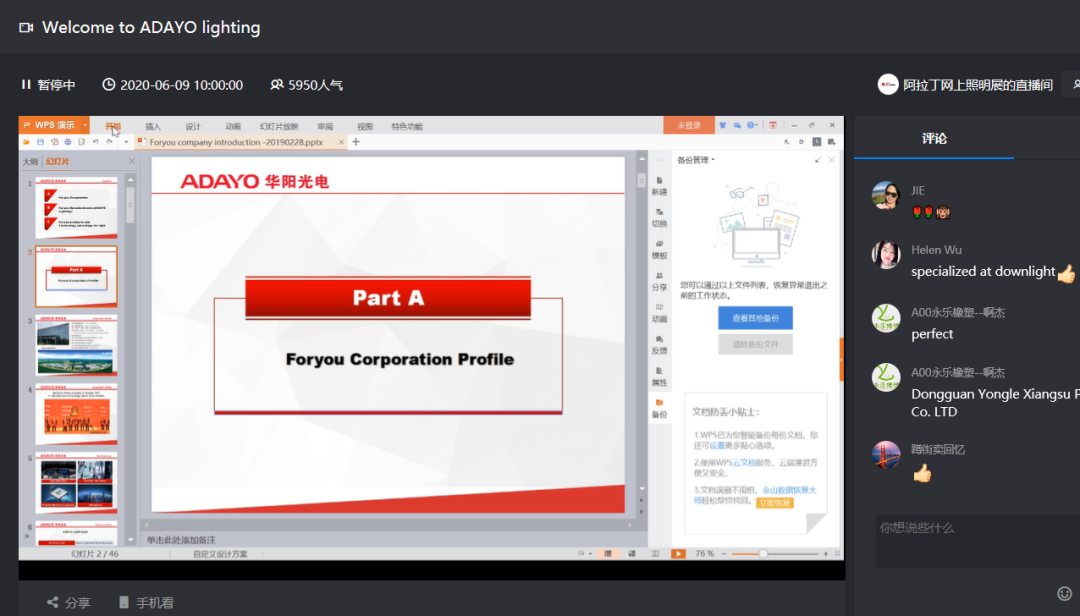
Task: Open the WPS skin (shirt) icon
Action: pos(723,125)
